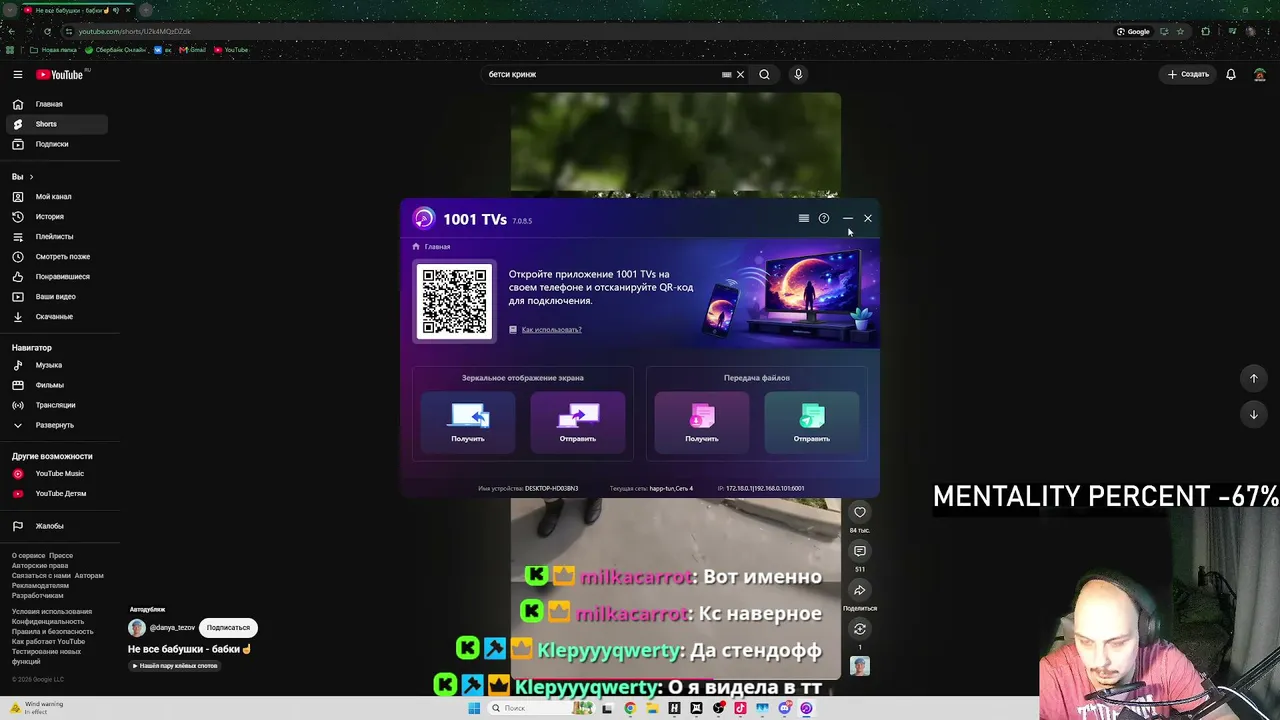1280x720 pixels.
Task: Click the file transfer Отправить button
Action: point(812,422)
